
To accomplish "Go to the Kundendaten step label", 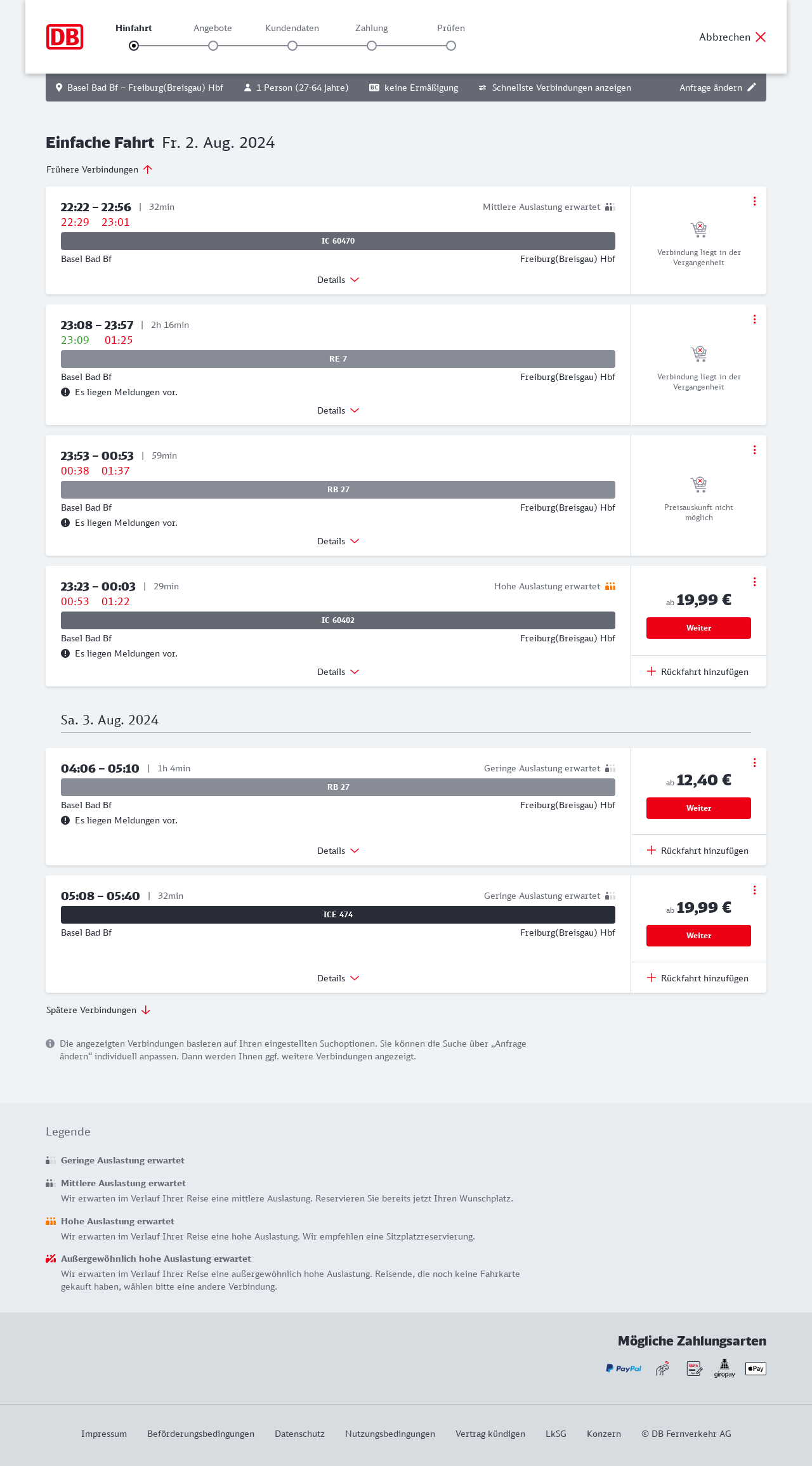I will 292,28.
